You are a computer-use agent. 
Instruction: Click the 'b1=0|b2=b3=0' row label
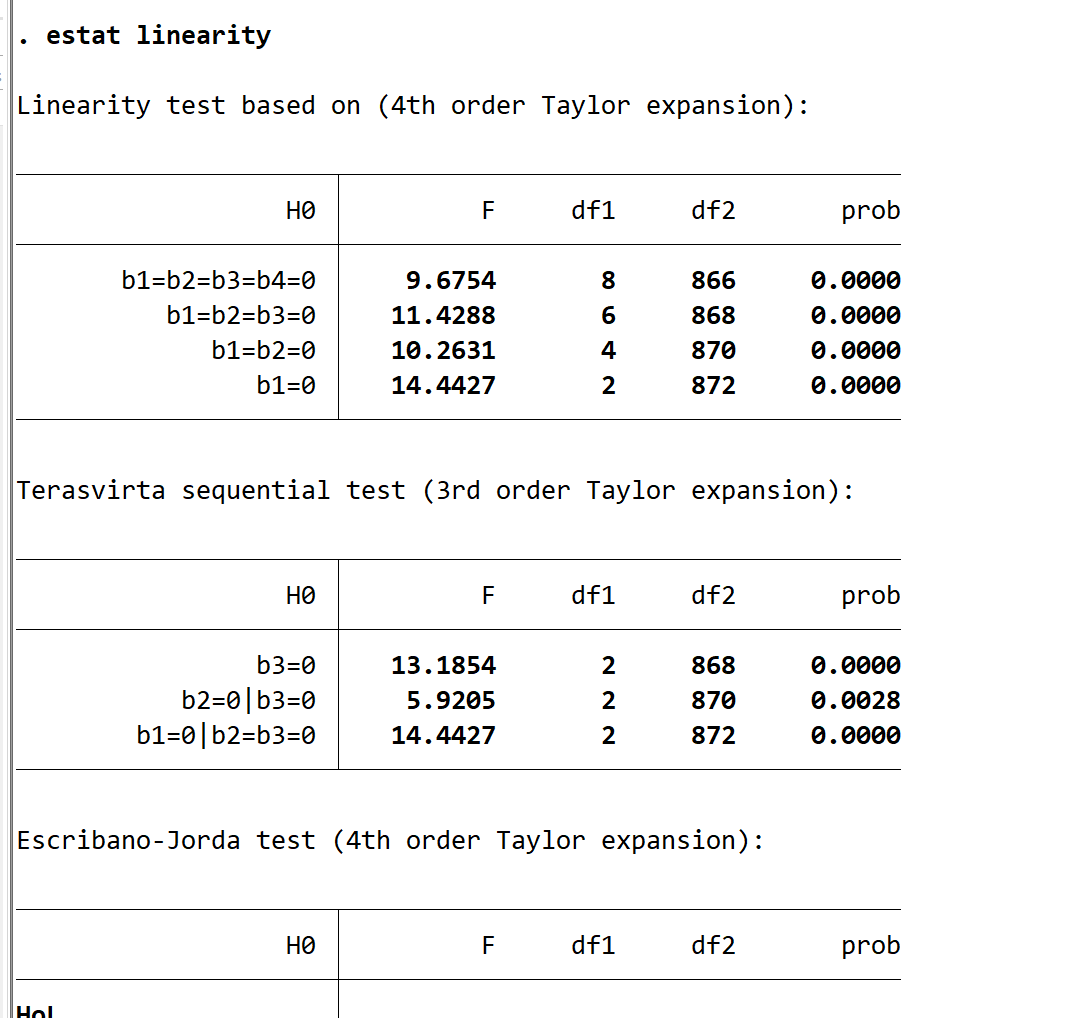click(x=226, y=736)
